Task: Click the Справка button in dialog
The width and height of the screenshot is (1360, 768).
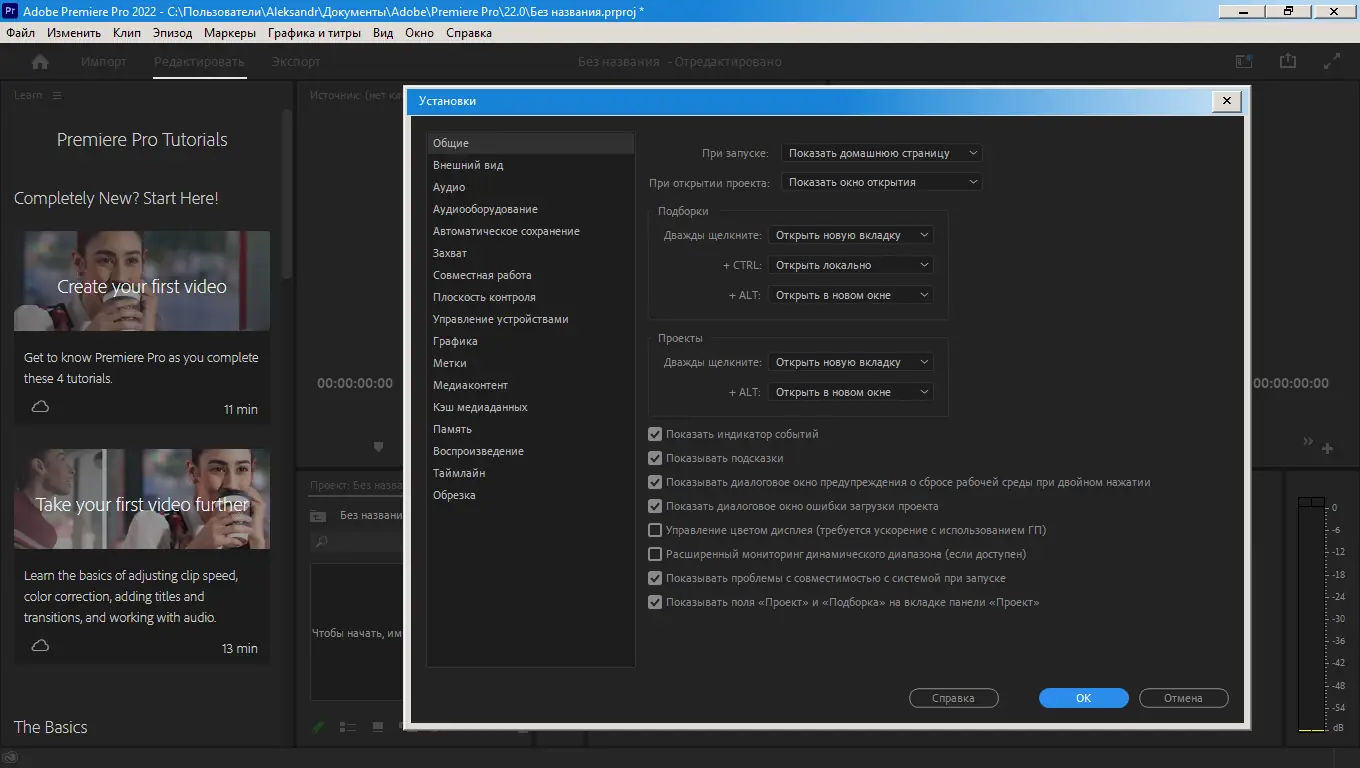Action: pos(953,698)
